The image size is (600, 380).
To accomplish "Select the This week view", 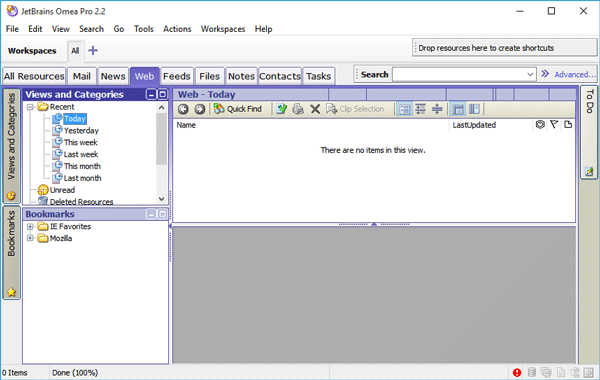I will click(x=80, y=143).
